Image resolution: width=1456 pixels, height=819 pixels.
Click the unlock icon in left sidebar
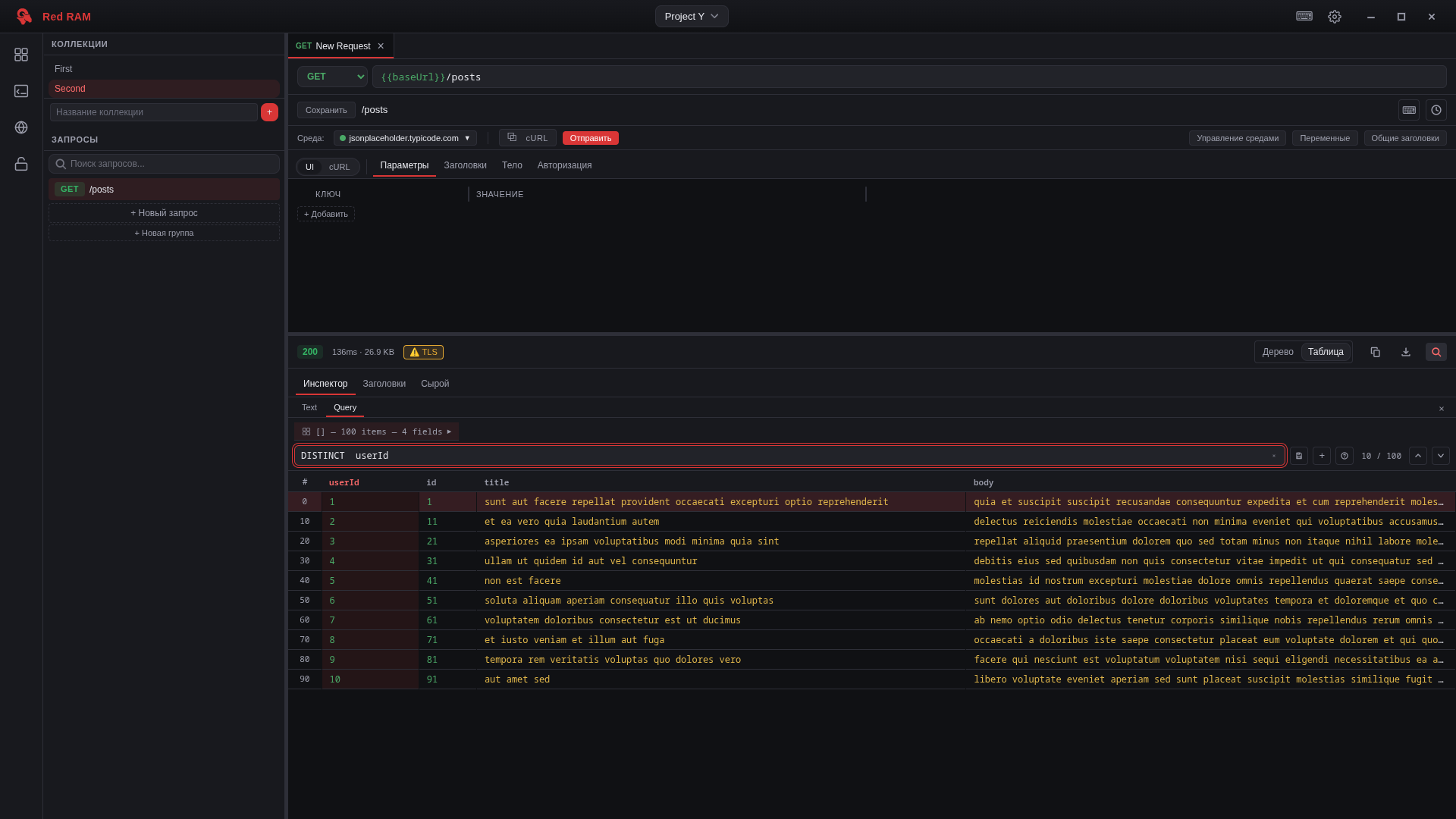(21, 164)
